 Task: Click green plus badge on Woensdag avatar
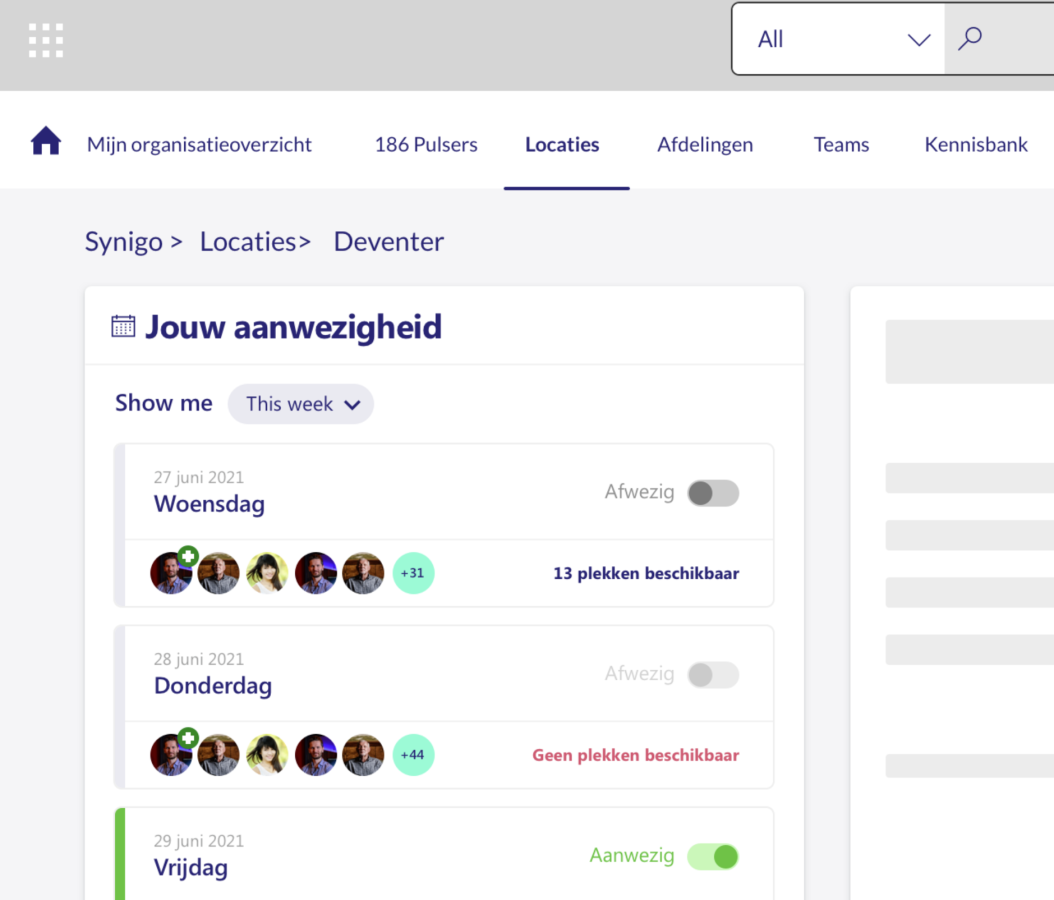click(x=188, y=556)
